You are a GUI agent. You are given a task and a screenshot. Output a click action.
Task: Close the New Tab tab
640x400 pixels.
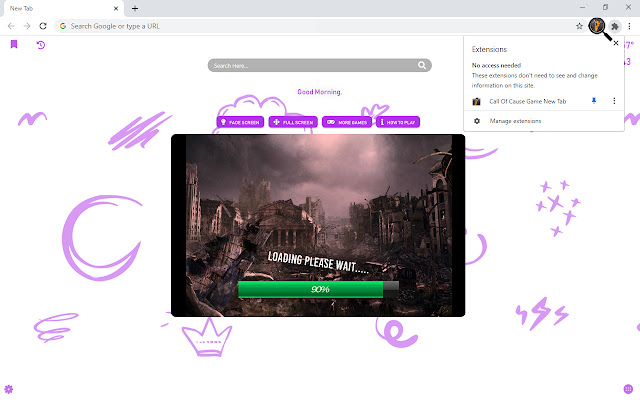116,9
